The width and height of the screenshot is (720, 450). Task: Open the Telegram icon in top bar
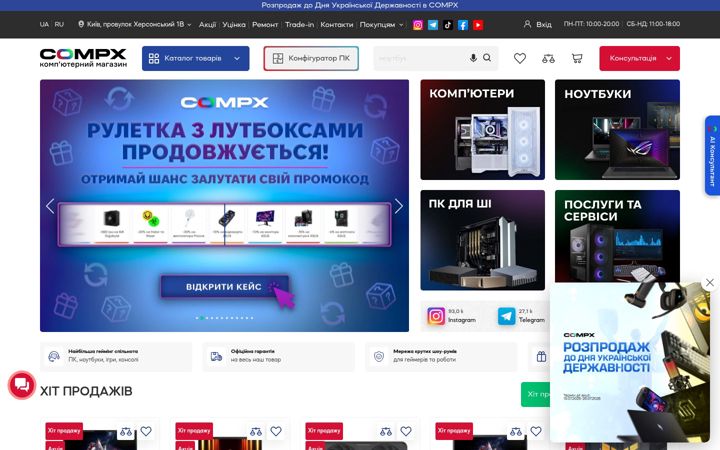[433, 25]
